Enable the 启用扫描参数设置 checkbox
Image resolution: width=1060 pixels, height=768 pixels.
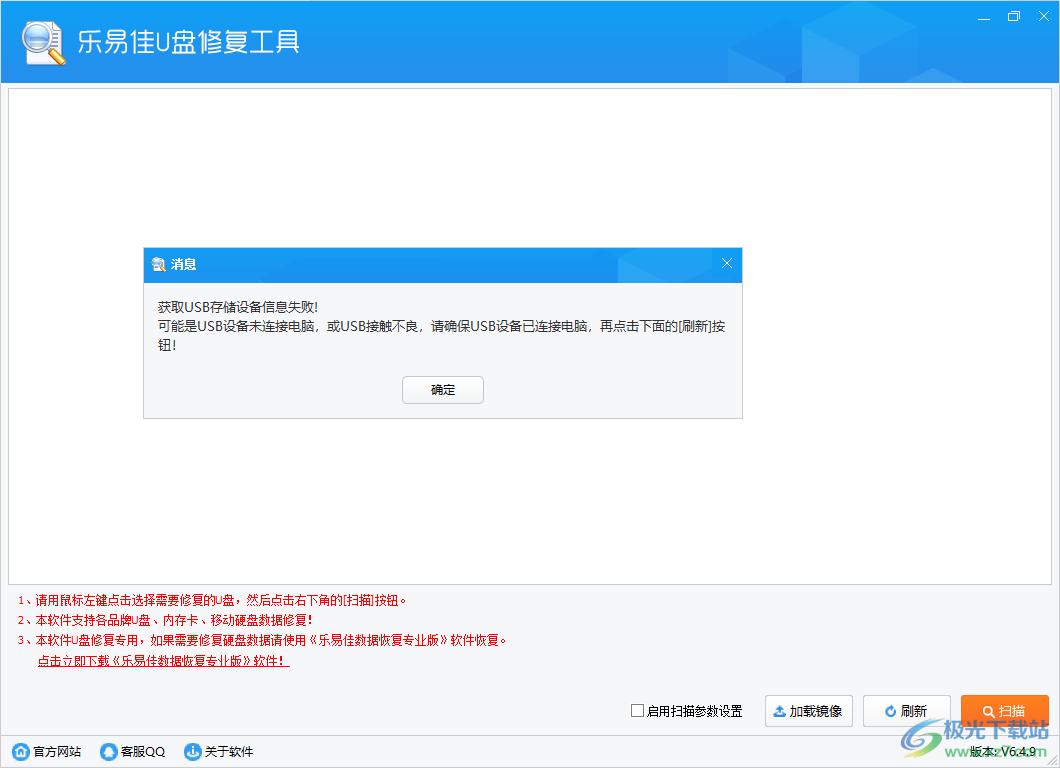click(636, 711)
